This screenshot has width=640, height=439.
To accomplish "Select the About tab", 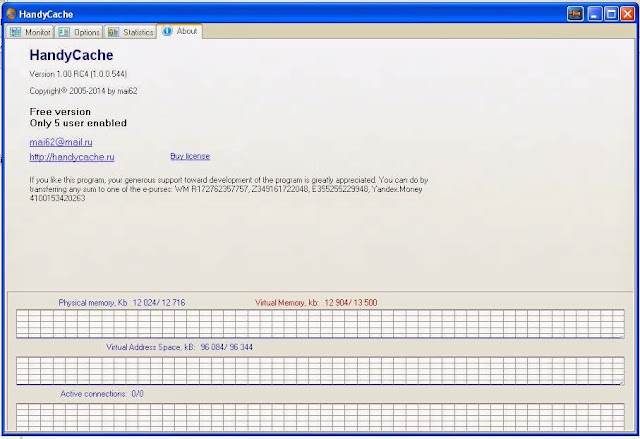I will [x=180, y=31].
